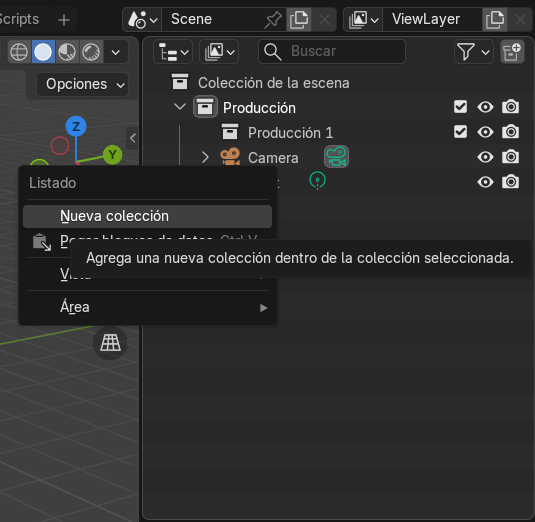Choose Nueva colección from context menu
This screenshot has width=535, height=522.
[147, 216]
